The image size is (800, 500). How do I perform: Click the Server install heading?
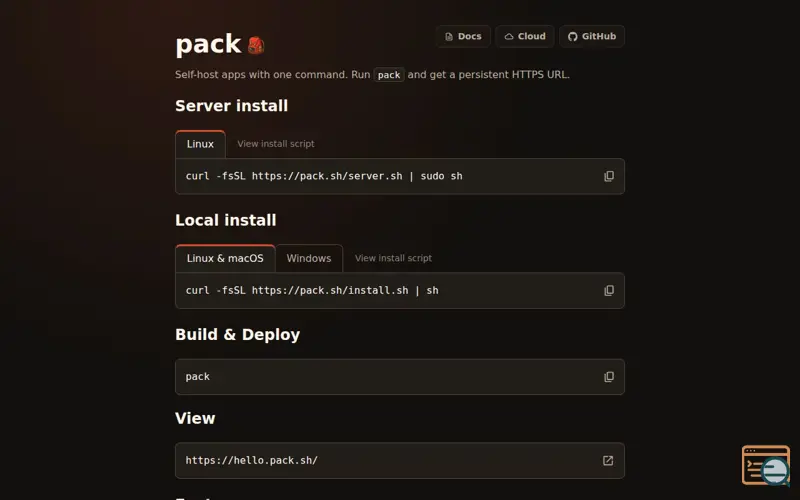pos(232,106)
